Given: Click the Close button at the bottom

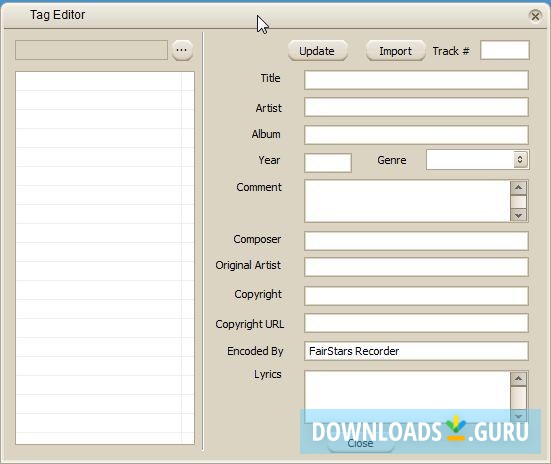Looking at the screenshot, I should [x=360, y=443].
